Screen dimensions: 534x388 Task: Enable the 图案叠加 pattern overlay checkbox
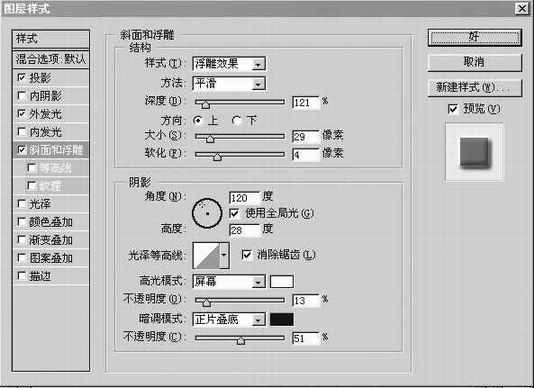pyautogui.click(x=21, y=258)
